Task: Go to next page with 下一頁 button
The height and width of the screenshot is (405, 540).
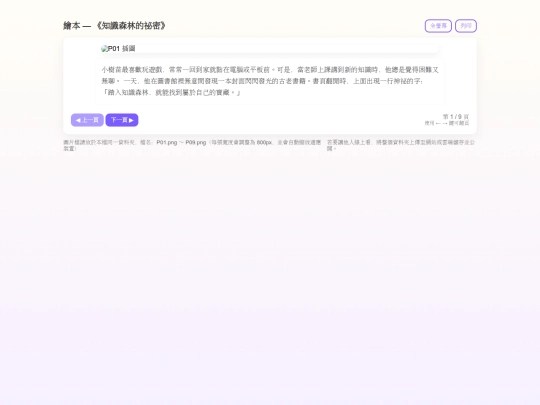Action: click(122, 120)
